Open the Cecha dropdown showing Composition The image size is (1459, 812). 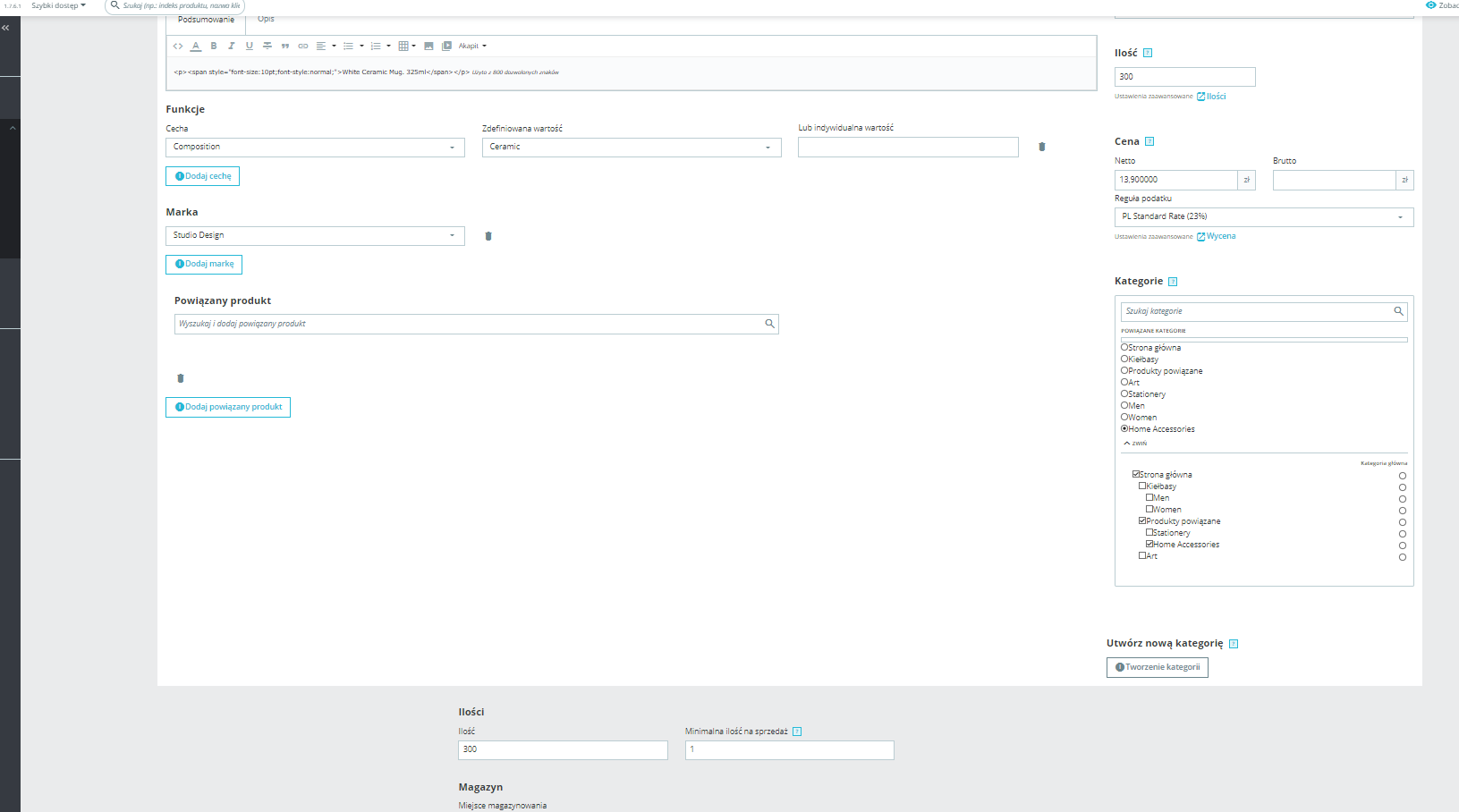coord(315,148)
